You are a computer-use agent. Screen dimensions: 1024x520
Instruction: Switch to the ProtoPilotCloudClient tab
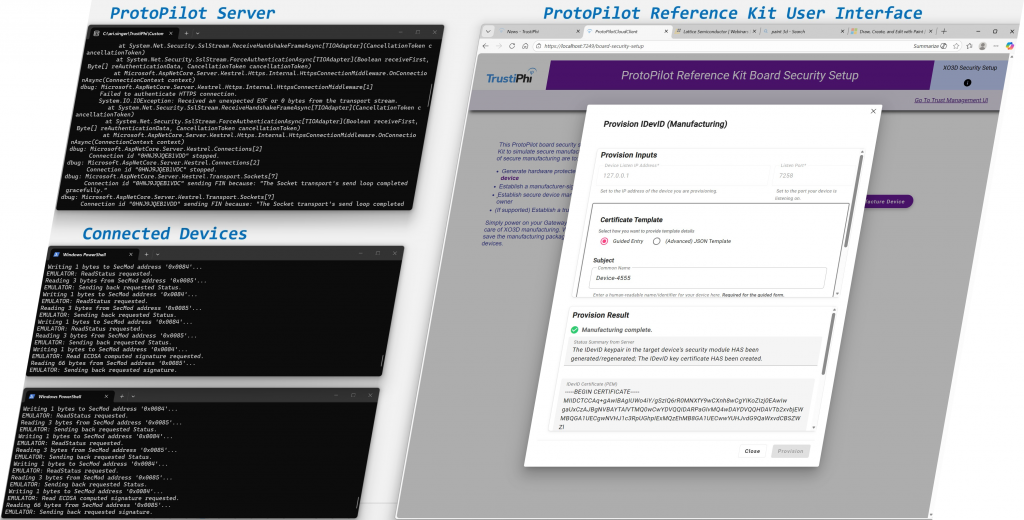pos(626,31)
